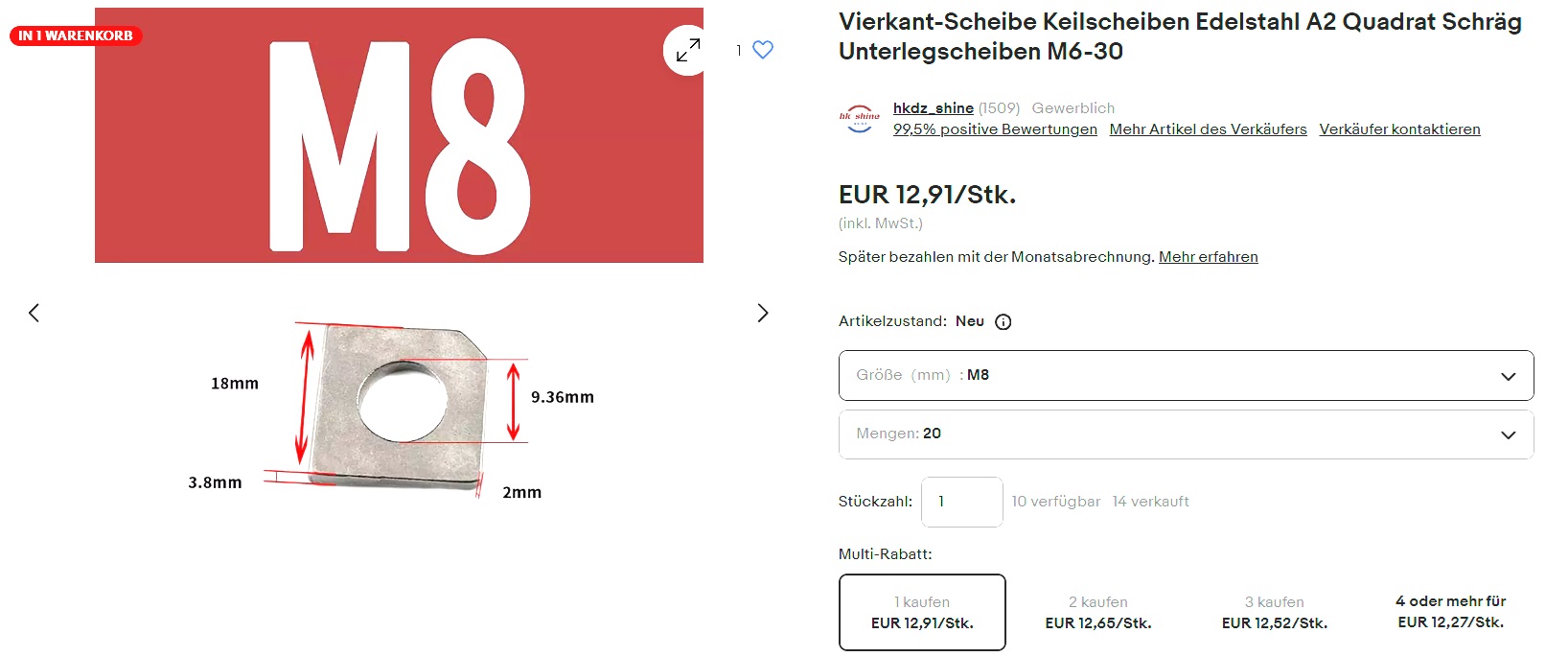This screenshot has height=657, width=1568.
Task: Choose the '4 oder mehr' discount option
Action: click(1450, 612)
